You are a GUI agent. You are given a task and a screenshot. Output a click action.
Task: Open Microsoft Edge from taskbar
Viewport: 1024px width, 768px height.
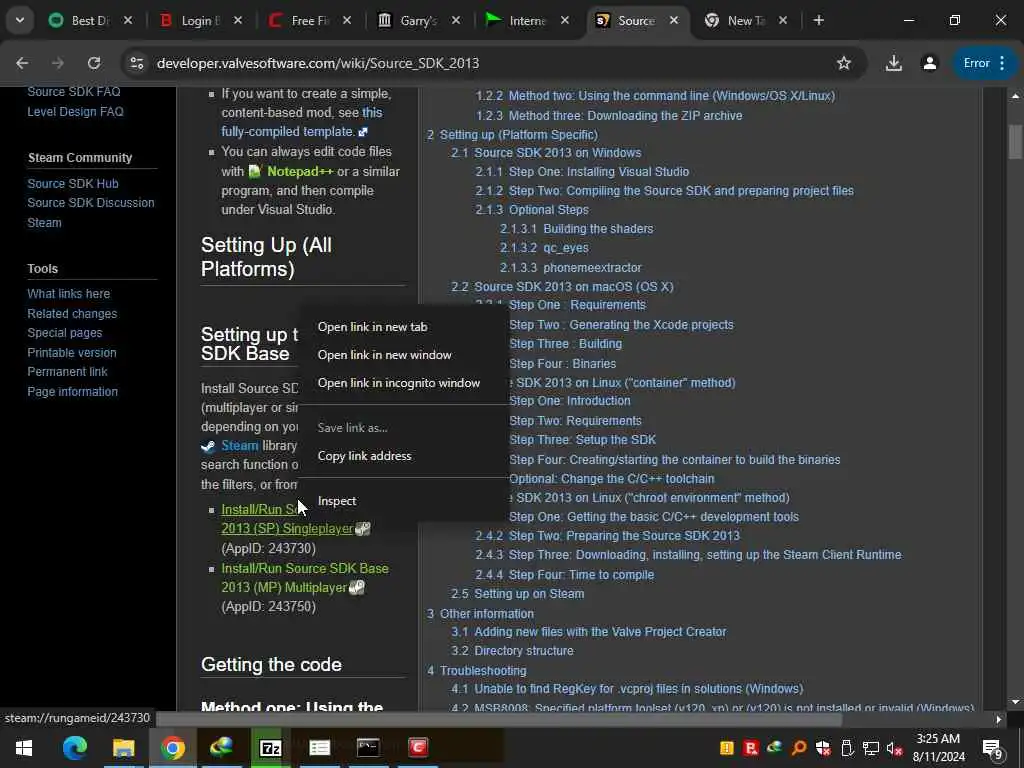[x=74, y=748]
